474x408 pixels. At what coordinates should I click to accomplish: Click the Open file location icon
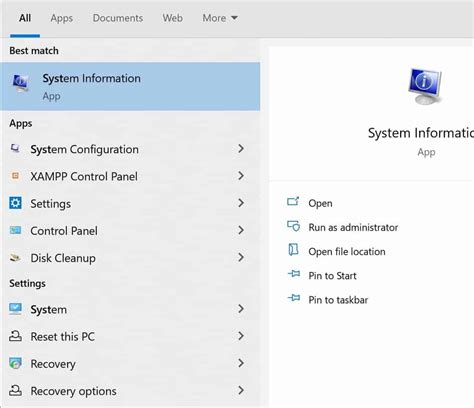(293, 250)
